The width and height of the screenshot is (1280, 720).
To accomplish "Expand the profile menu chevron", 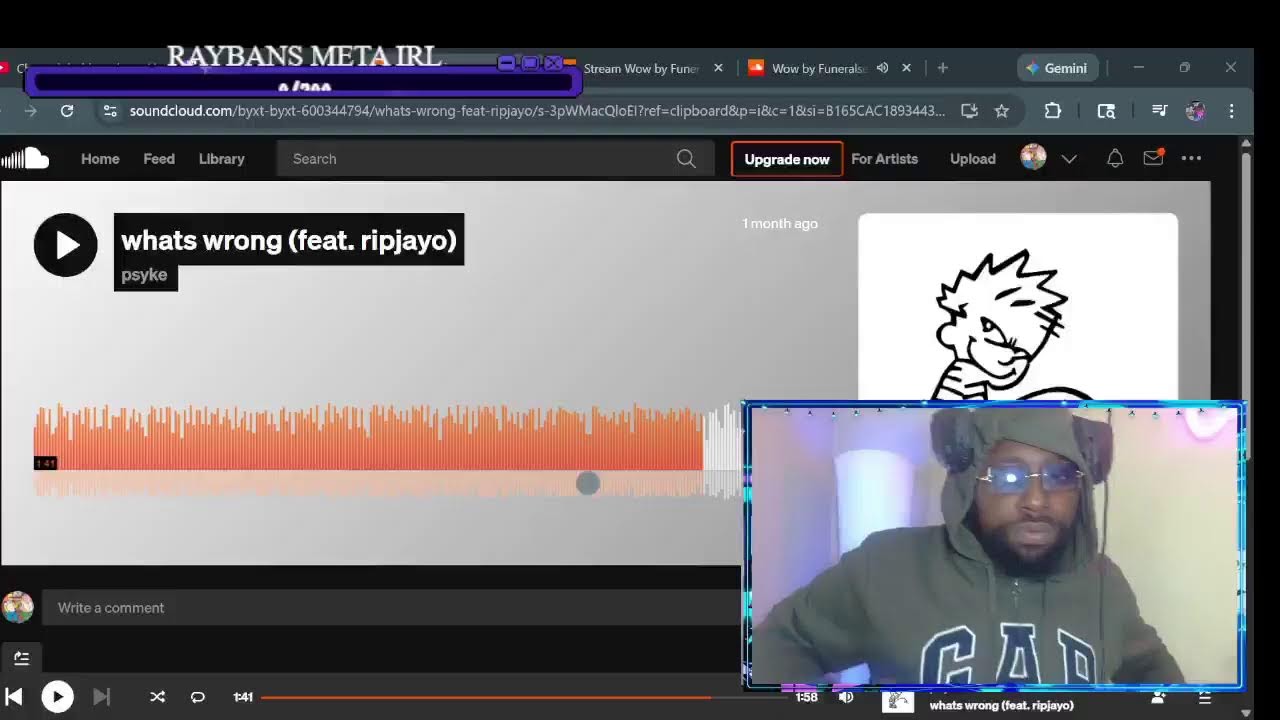I will [1069, 159].
